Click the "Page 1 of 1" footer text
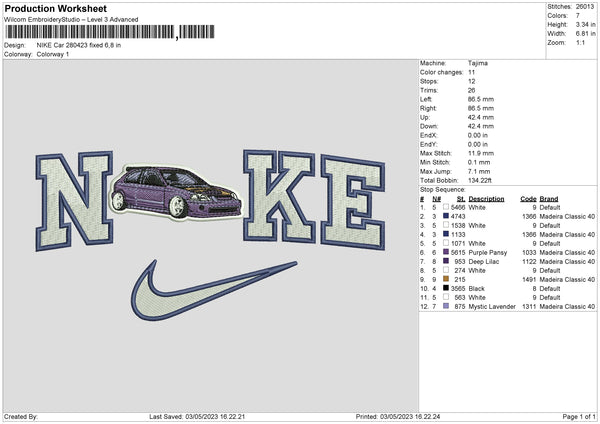 click(x=579, y=417)
